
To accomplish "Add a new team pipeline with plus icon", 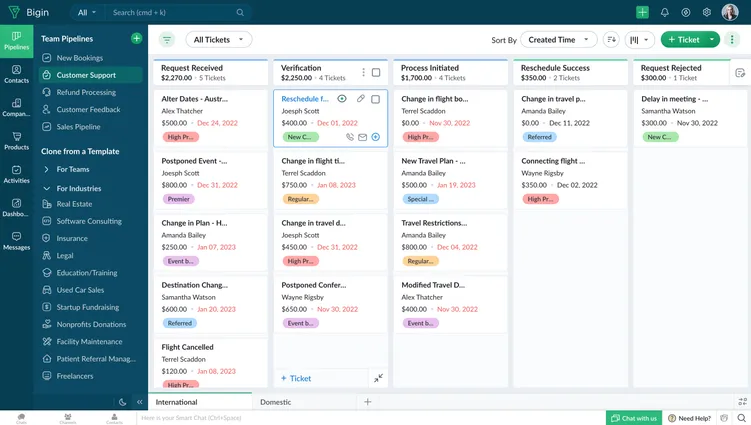I will point(136,38).
